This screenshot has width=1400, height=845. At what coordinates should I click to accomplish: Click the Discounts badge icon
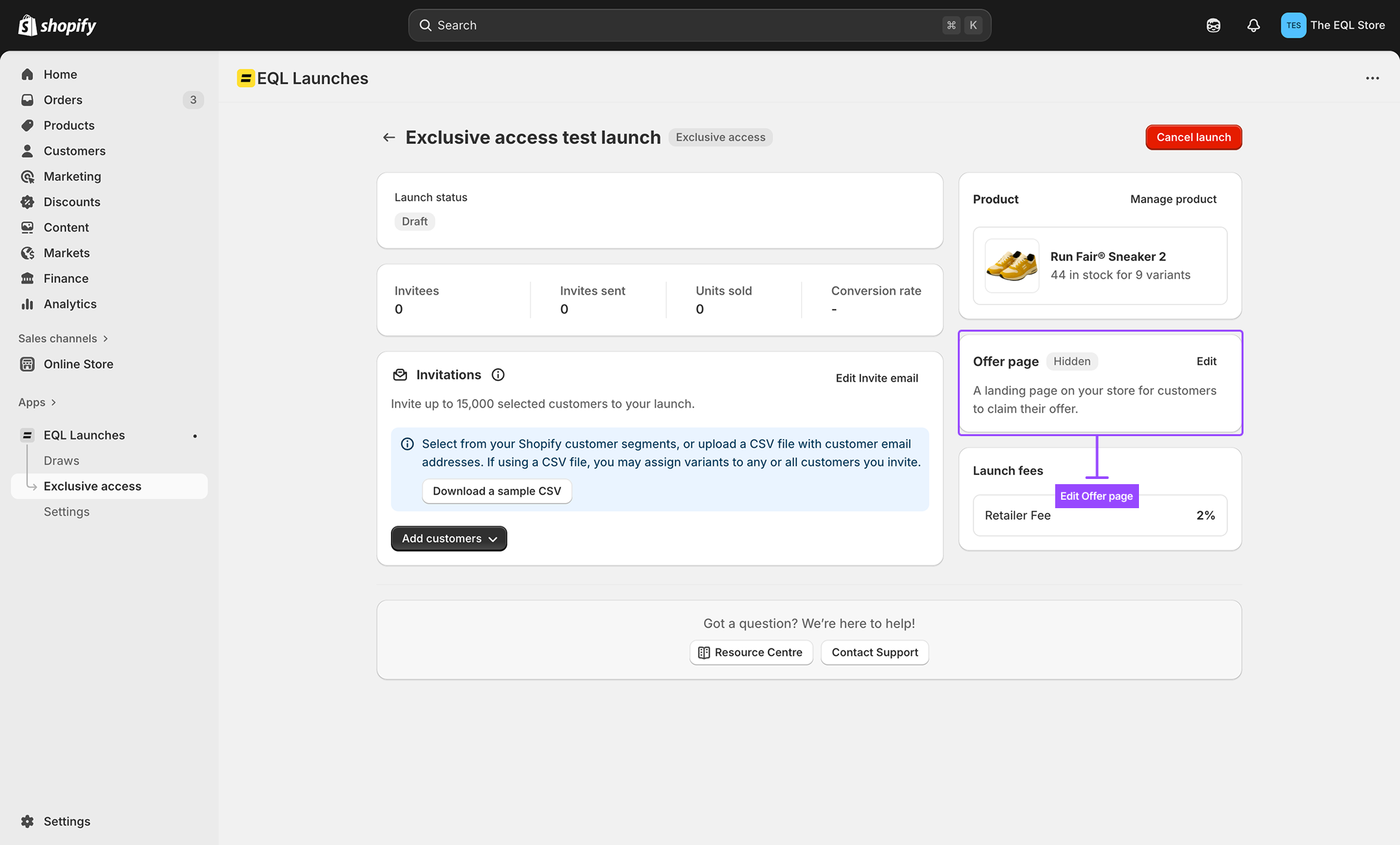pyautogui.click(x=27, y=202)
